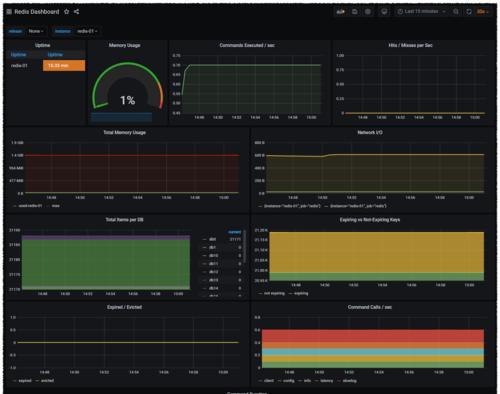Open the Uptime panel title menu
The image size is (500, 394).
point(43,45)
